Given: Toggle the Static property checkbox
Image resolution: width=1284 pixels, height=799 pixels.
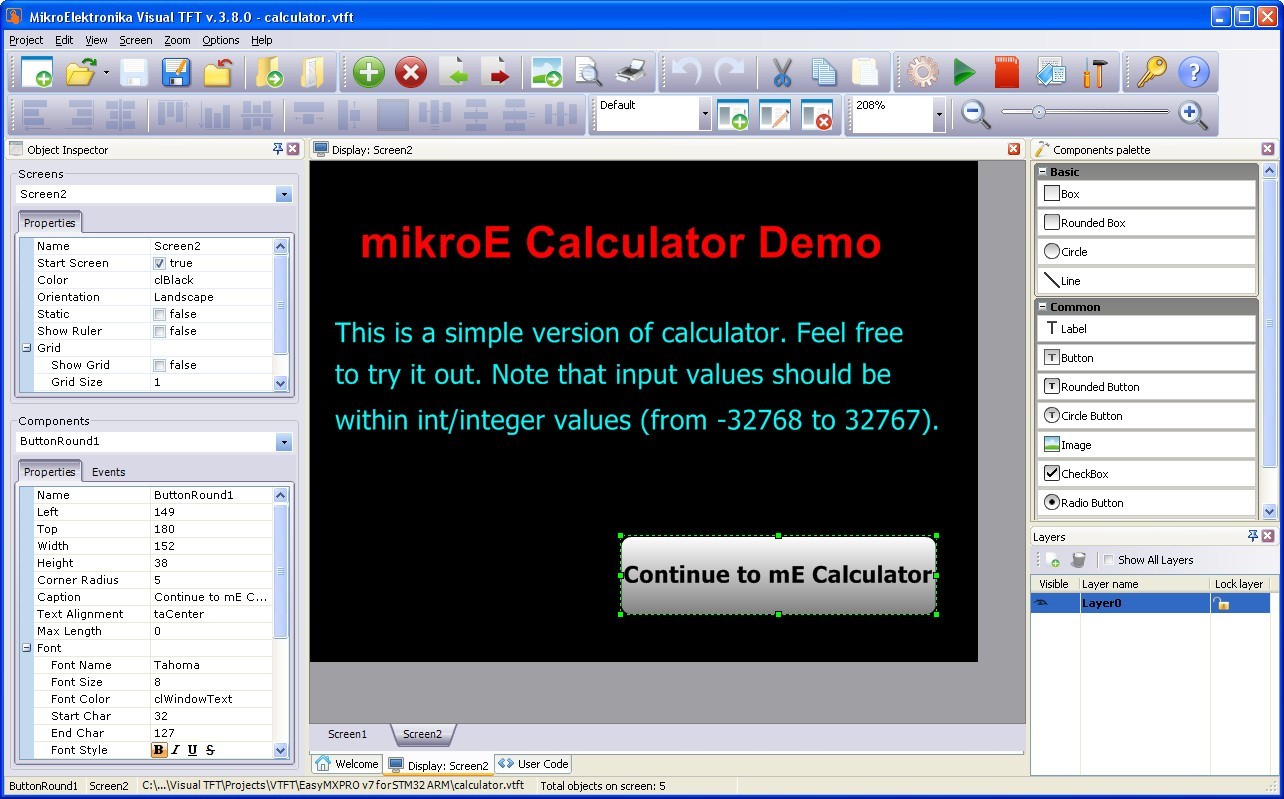Looking at the screenshot, I should tap(159, 314).
